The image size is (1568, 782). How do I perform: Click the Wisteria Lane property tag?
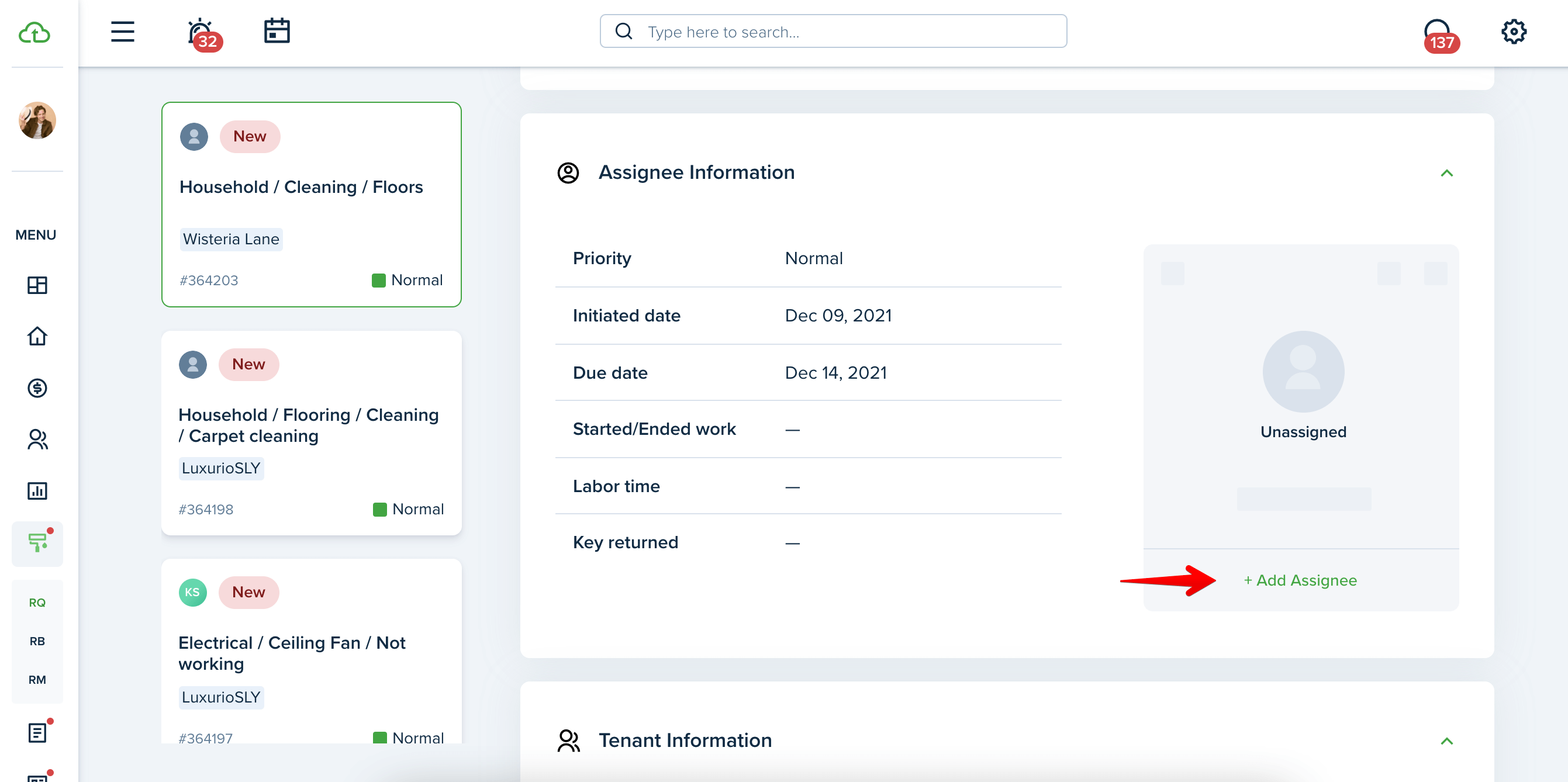pos(231,239)
